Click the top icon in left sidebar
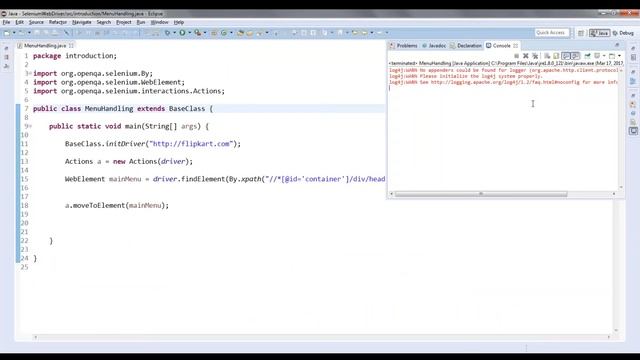The width and height of the screenshot is (640, 360). [6, 49]
